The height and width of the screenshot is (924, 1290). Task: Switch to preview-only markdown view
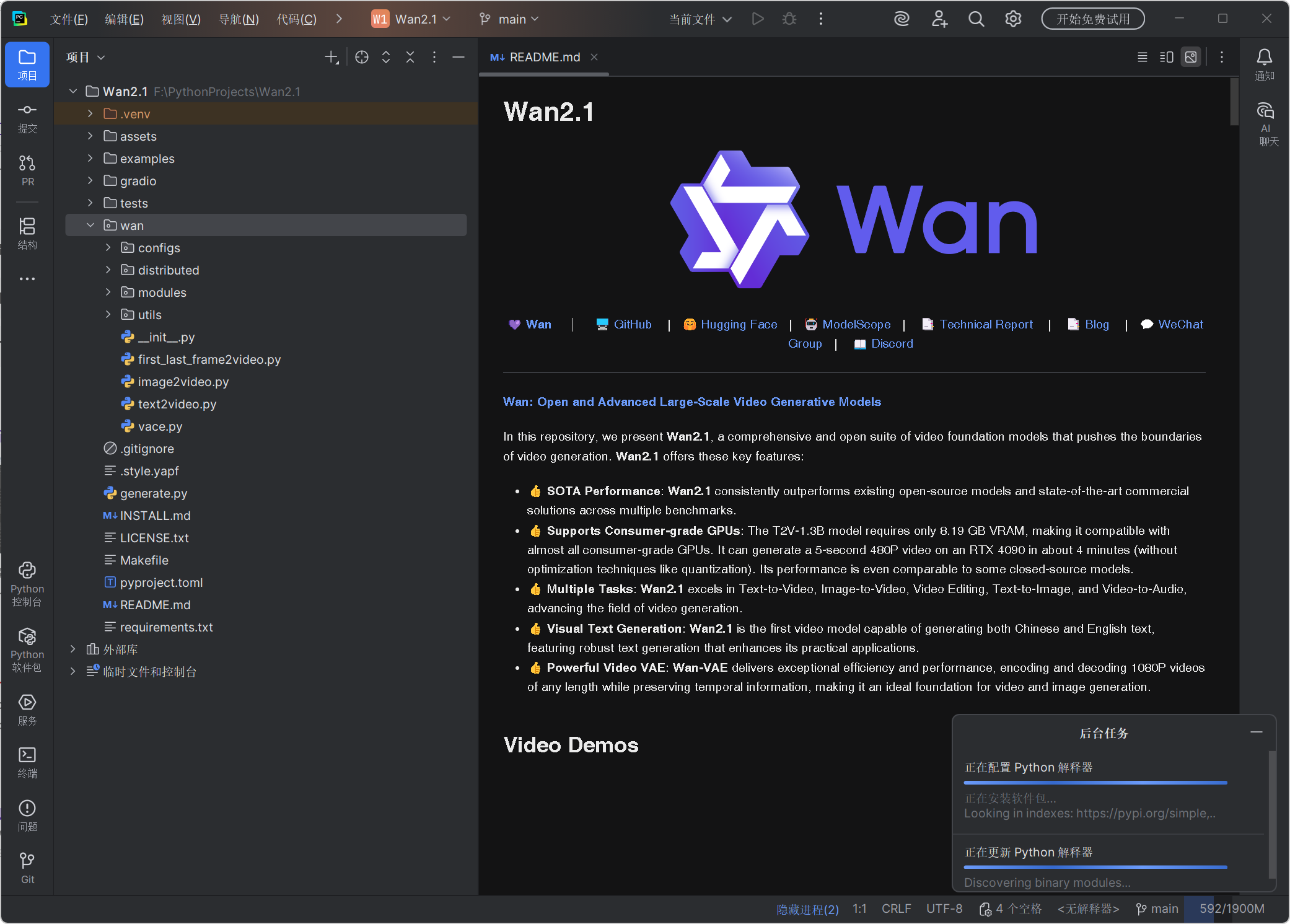click(x=1191, y=58)
